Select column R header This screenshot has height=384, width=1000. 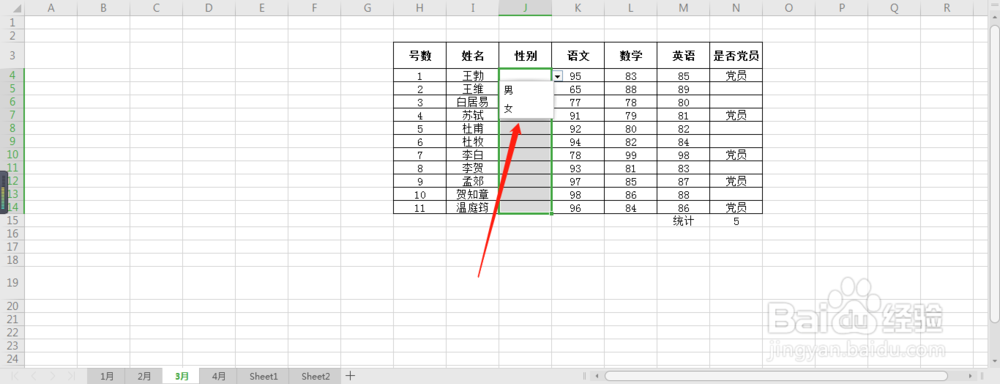(946, 8)
